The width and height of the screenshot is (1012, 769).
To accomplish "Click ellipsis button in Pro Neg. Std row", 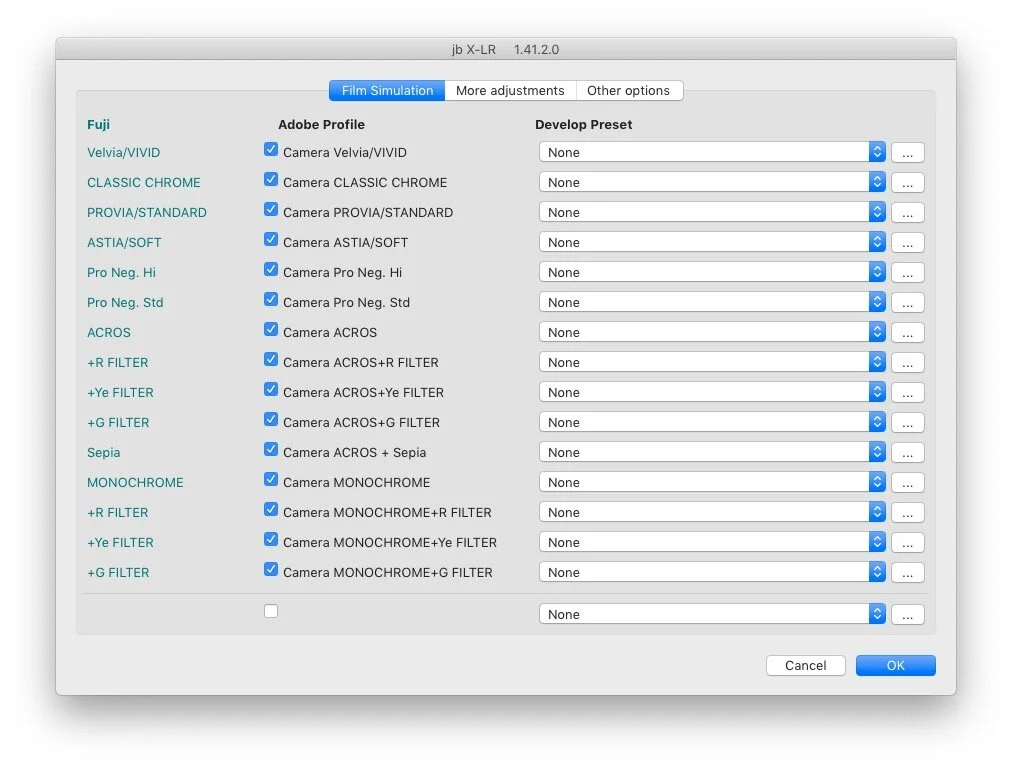I will (x=907, y=303).
